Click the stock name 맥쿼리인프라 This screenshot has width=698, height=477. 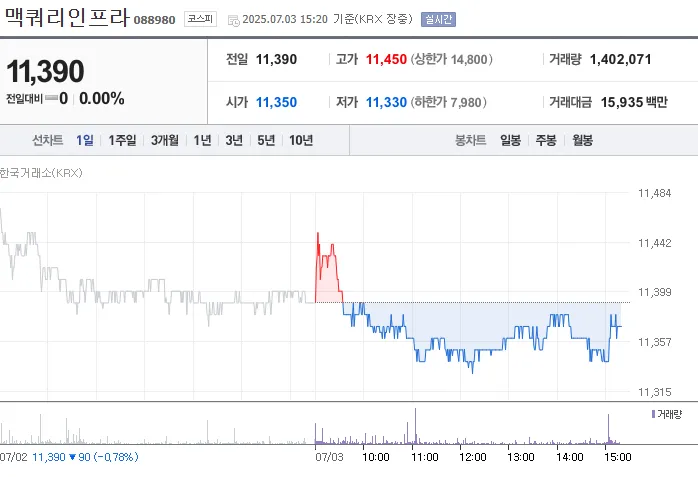pyautogui.click(x=67, y=18)
